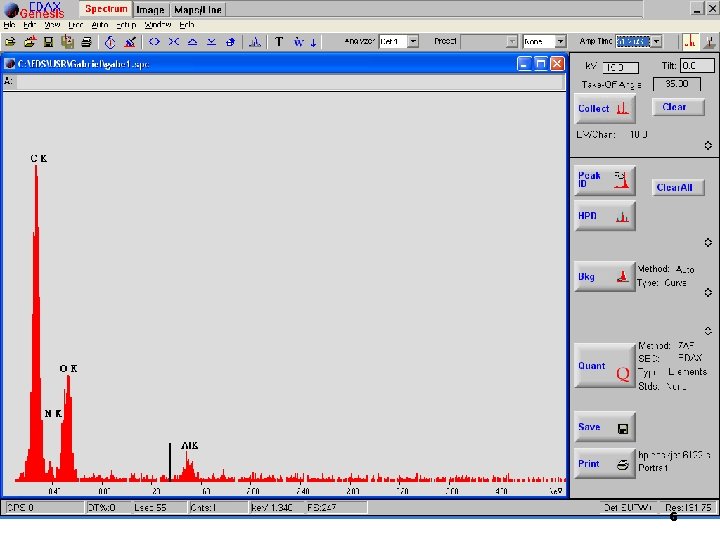720x540 pixels.
Task: Click horizontal contract arrows icon
Action: click(x=174, y=42)
